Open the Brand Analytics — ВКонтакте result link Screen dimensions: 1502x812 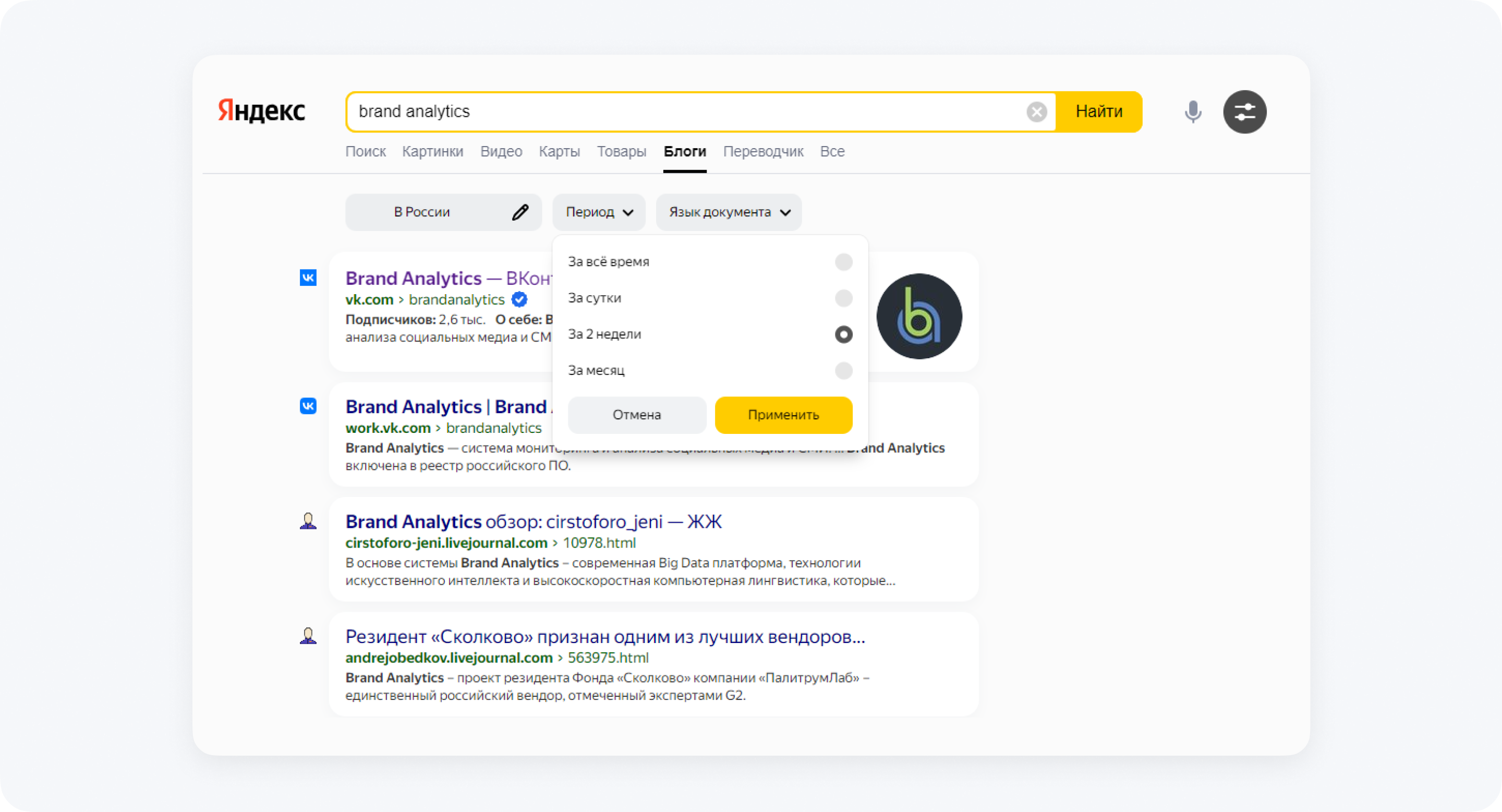point(449,278)
